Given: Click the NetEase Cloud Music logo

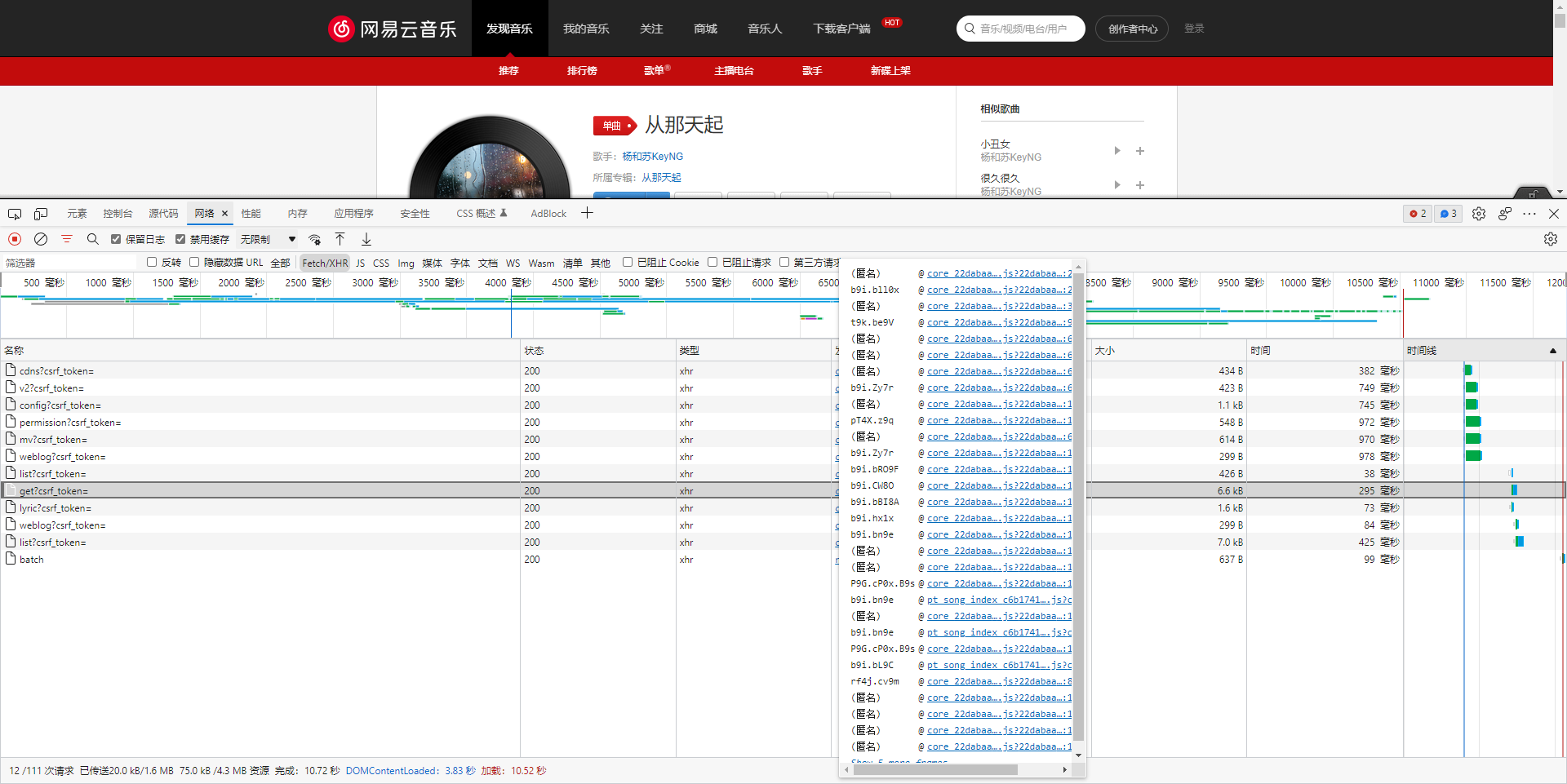Looking at the screenshot, I should (x=393, y=29).
